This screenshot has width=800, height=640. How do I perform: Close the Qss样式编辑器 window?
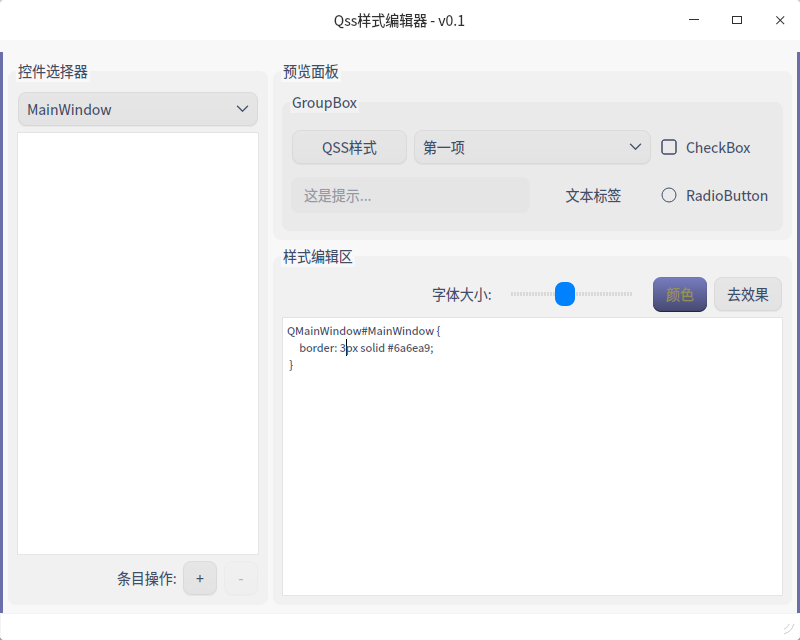pyautogui.click(x=779, y=20)
